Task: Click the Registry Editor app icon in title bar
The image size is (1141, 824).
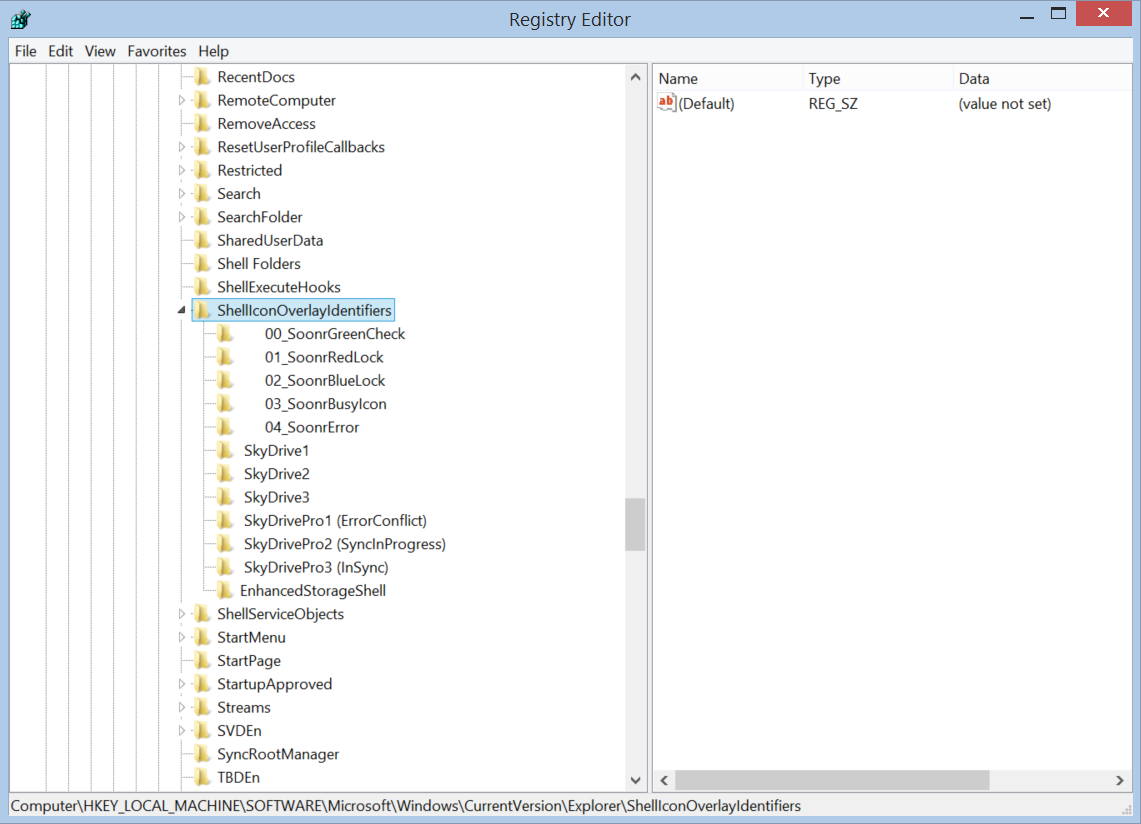Action: coord(20,19)
